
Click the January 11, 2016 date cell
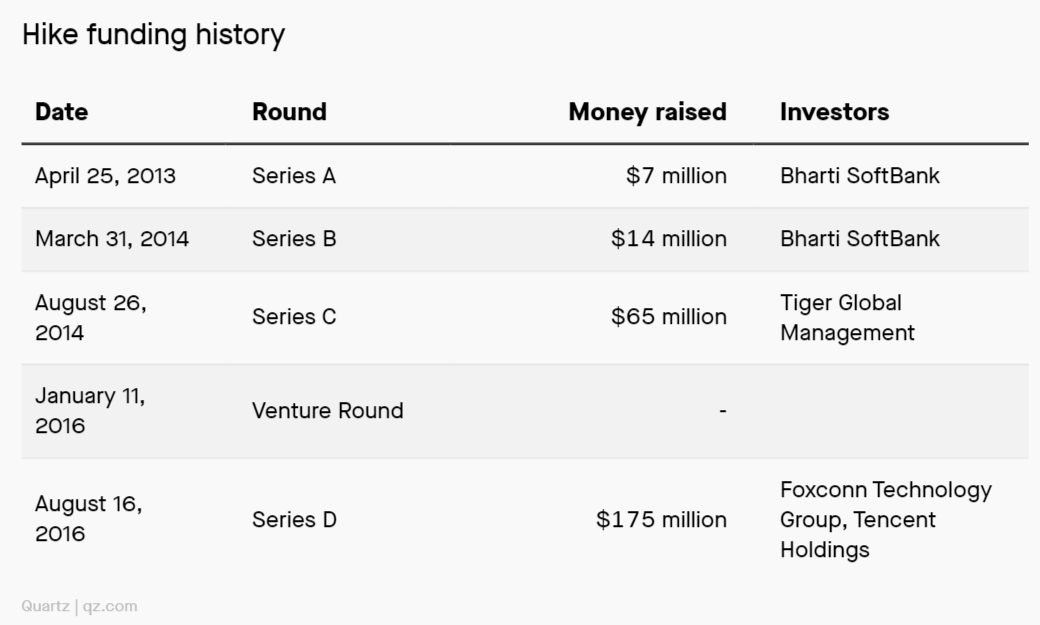point(90,410)
